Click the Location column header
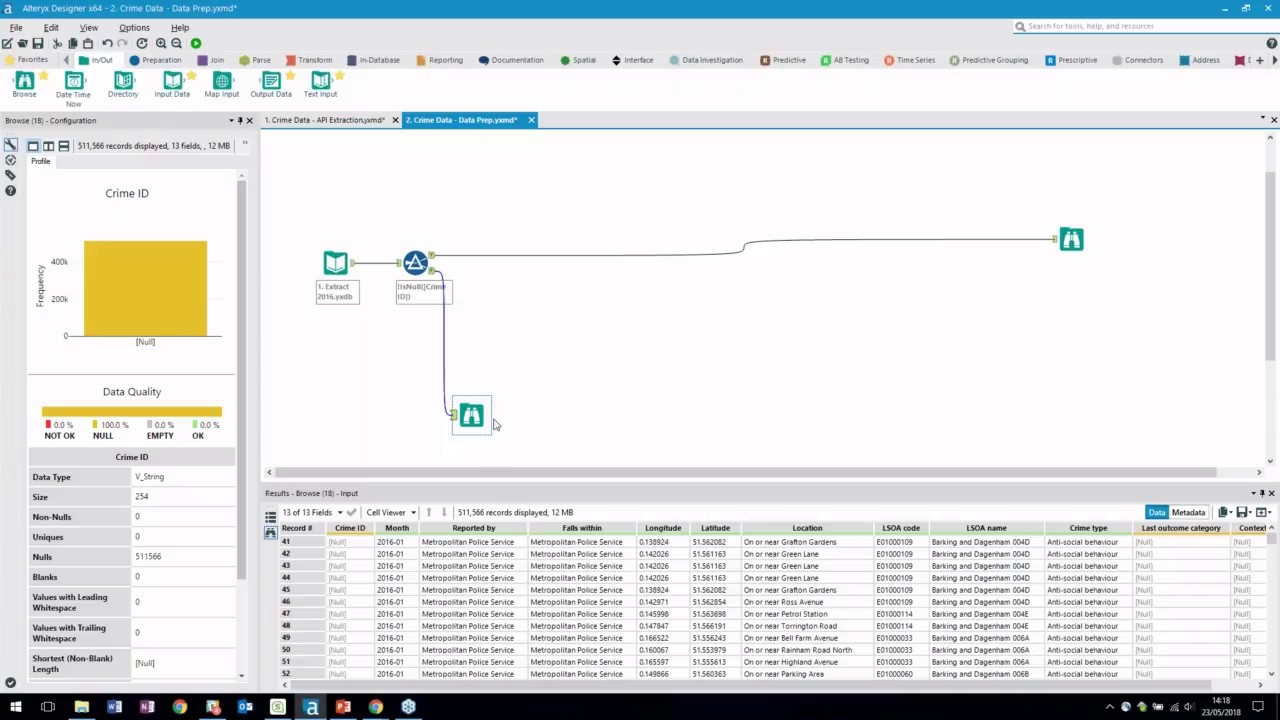1280x720 pixels. point(807,528)
